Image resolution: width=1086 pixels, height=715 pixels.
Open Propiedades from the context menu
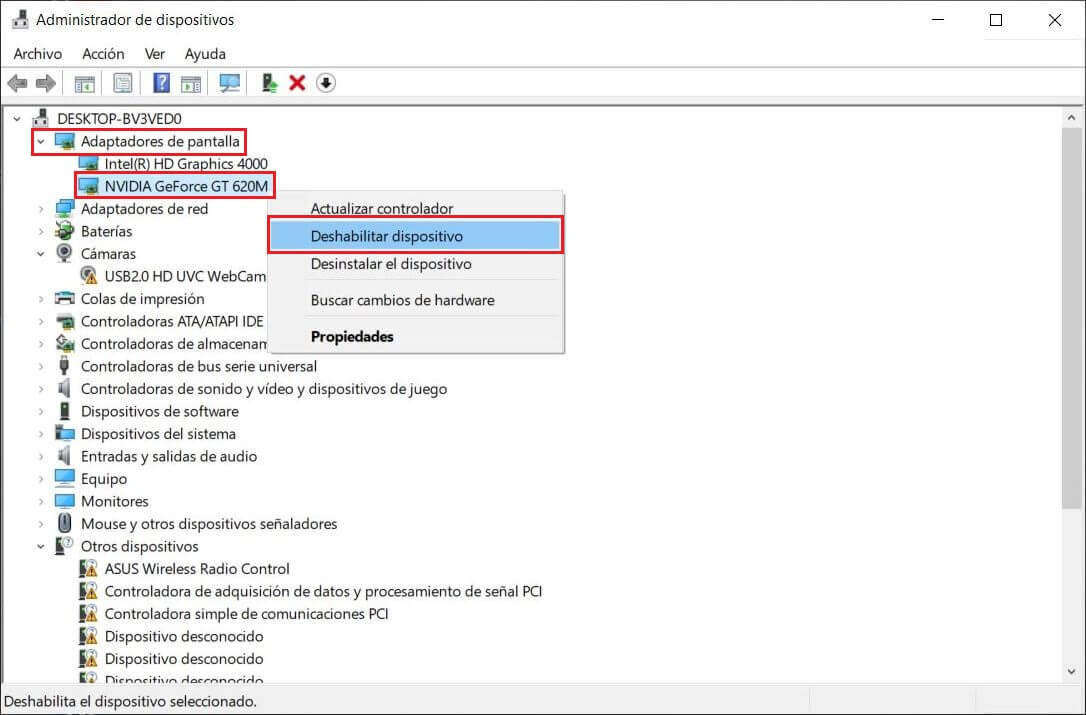click(x=416, y=337)
